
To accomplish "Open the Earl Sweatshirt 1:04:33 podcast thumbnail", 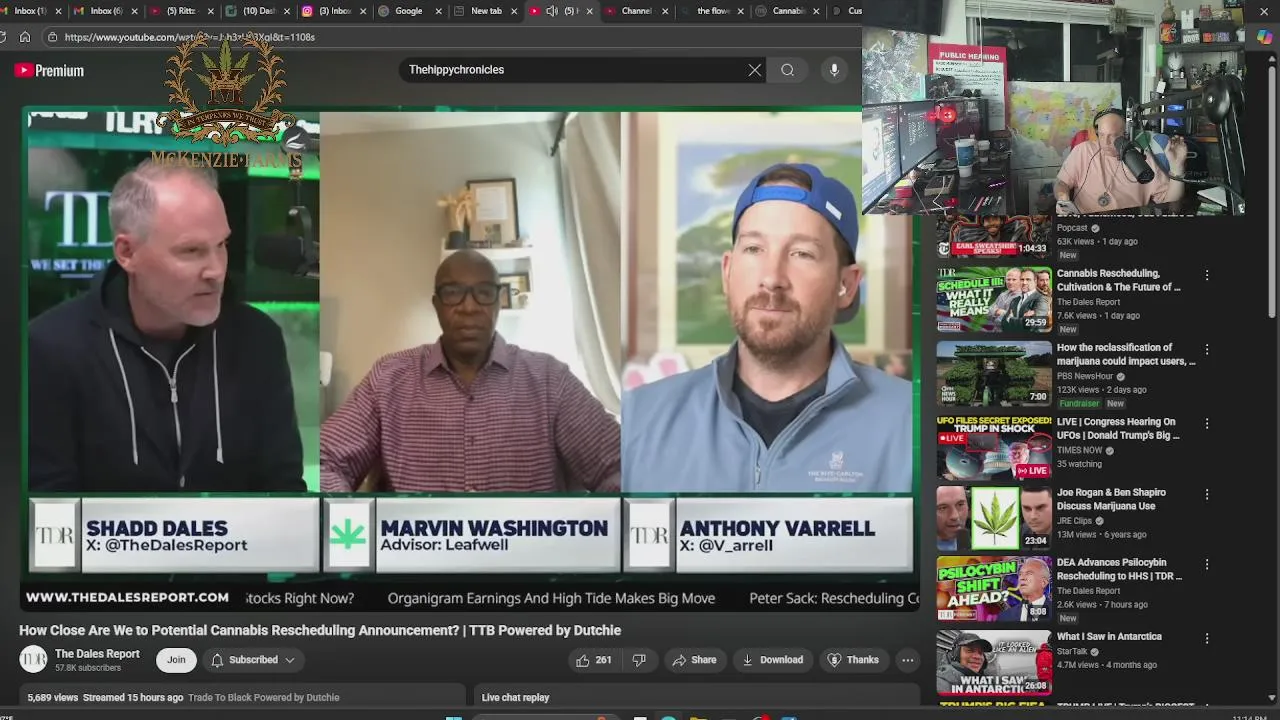I will click(x=994, y=237).
